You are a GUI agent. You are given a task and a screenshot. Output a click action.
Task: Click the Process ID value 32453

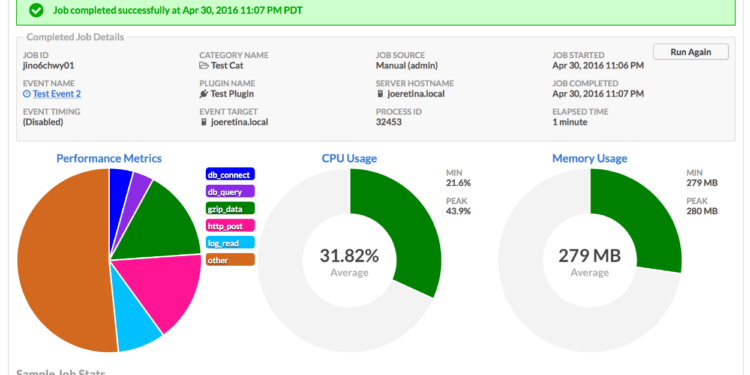pos(388,122)
